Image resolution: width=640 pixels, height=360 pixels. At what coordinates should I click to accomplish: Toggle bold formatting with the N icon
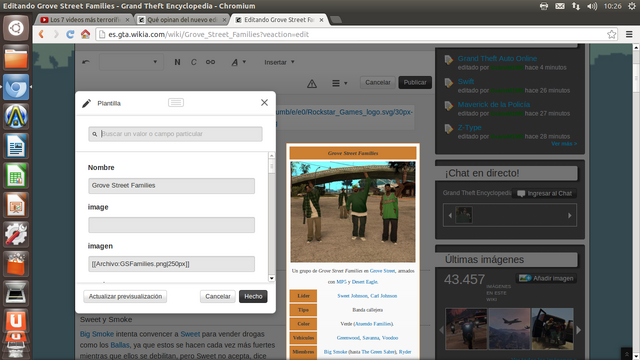pos(177,62)
